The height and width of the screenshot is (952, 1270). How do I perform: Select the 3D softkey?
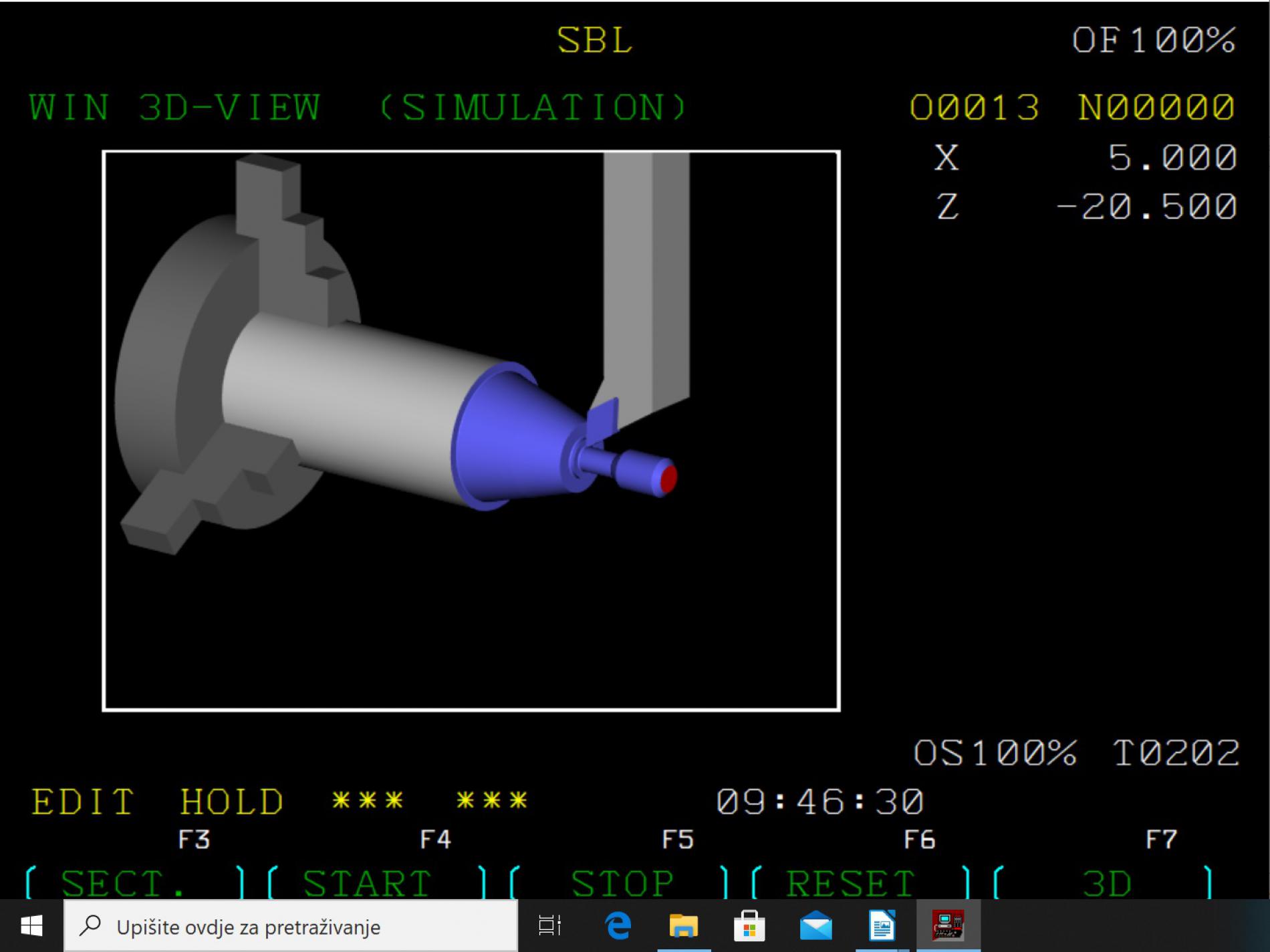click(1107, 883)
